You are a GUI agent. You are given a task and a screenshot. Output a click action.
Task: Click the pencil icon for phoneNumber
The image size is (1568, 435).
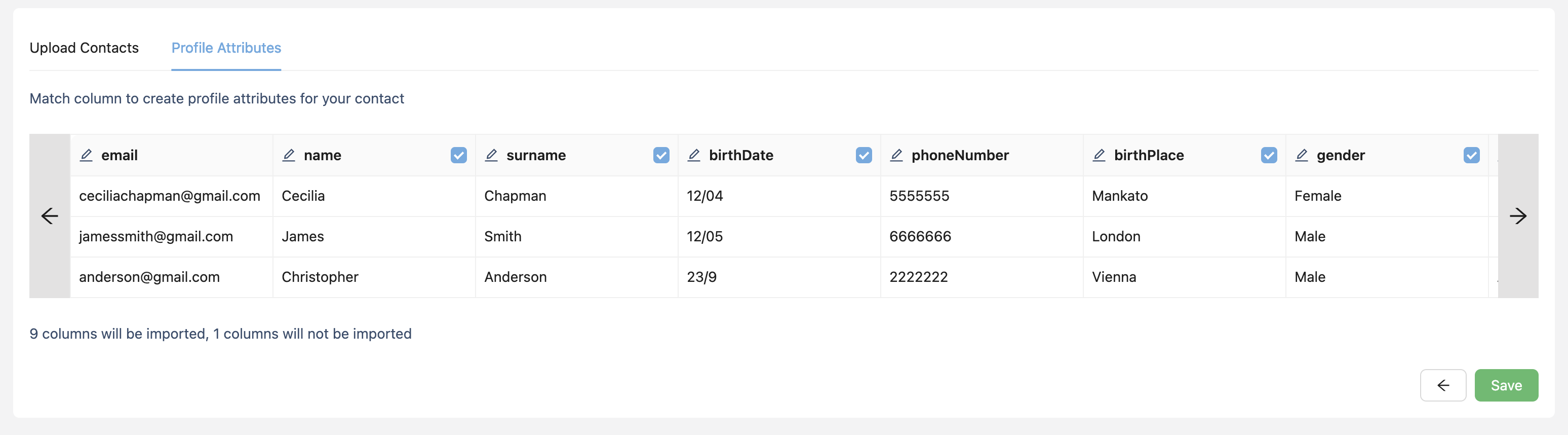[x=896, y=155]
